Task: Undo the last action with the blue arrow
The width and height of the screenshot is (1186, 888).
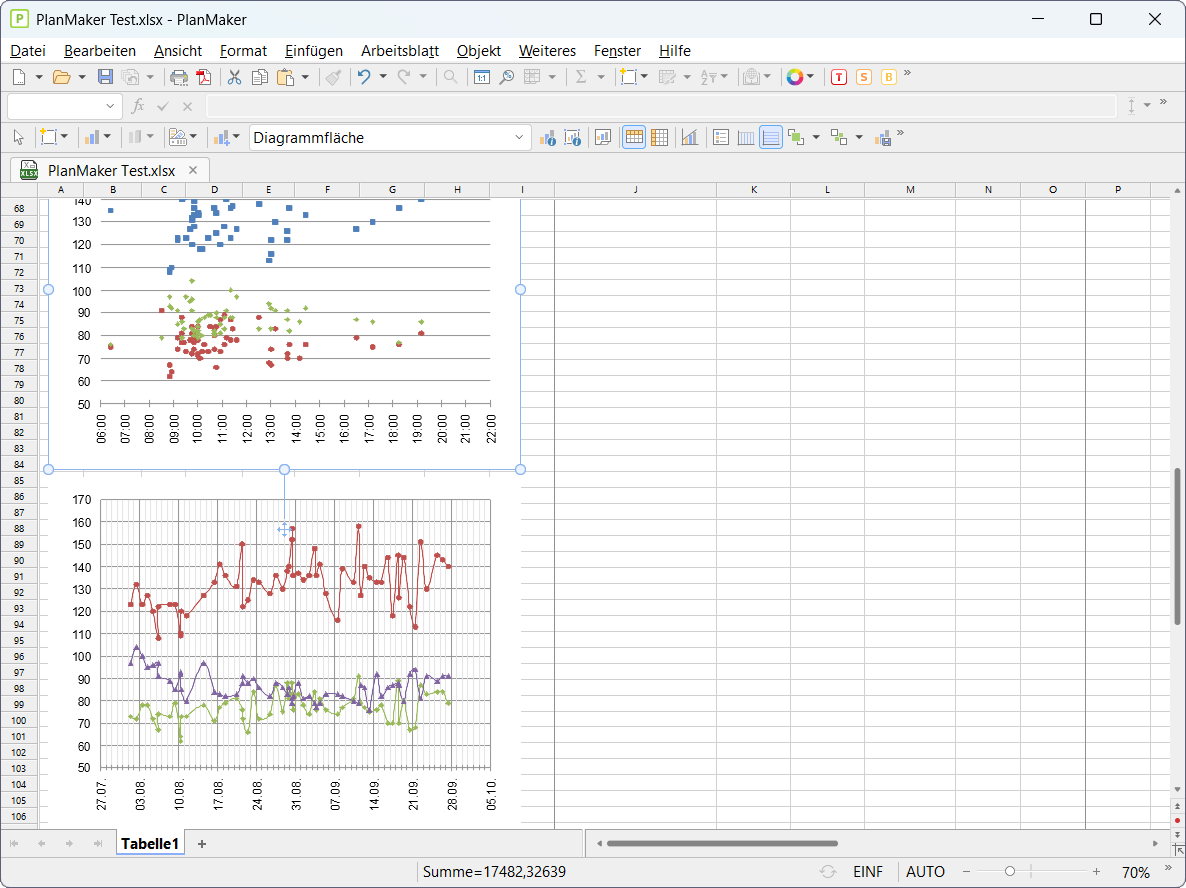Action: pyautogui.click(x=364, y=77)
